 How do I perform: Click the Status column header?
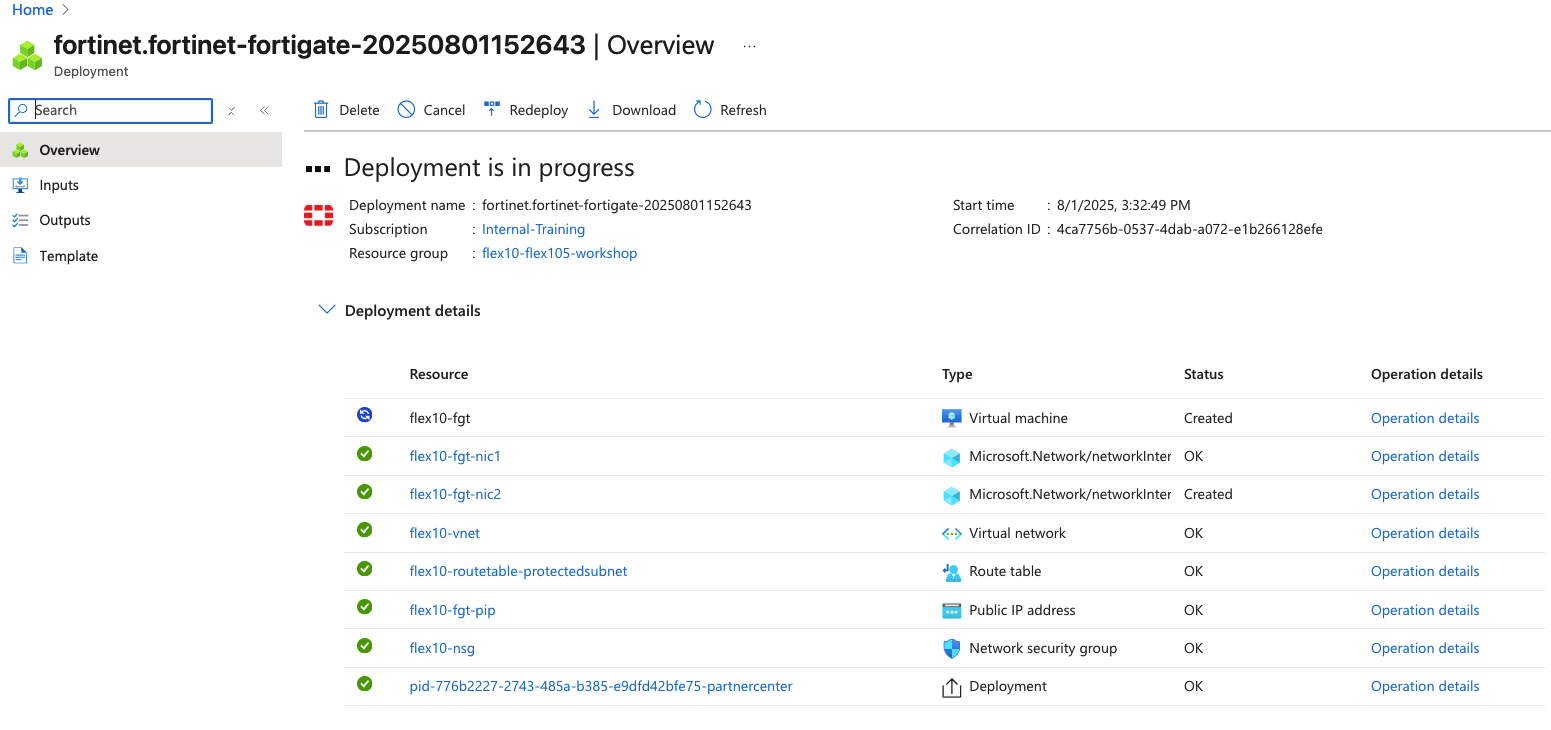point(1203,374)
